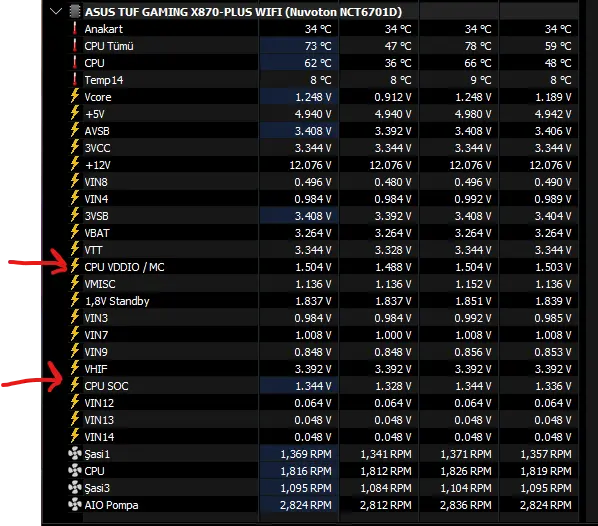598x526 pixels.
Task: Click the lightning icon beside +5V
Action: click(x=75, y=114)
